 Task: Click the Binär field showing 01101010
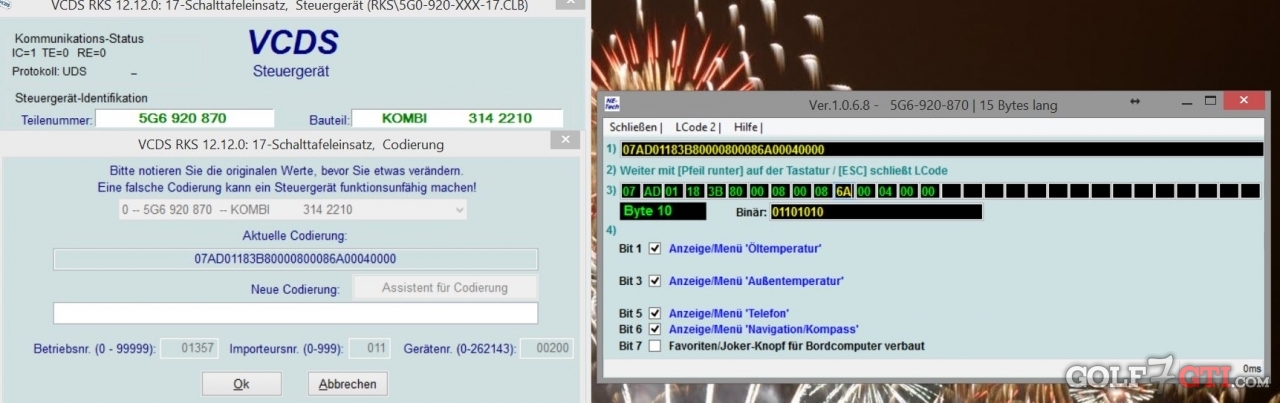(x=876, y=211)
